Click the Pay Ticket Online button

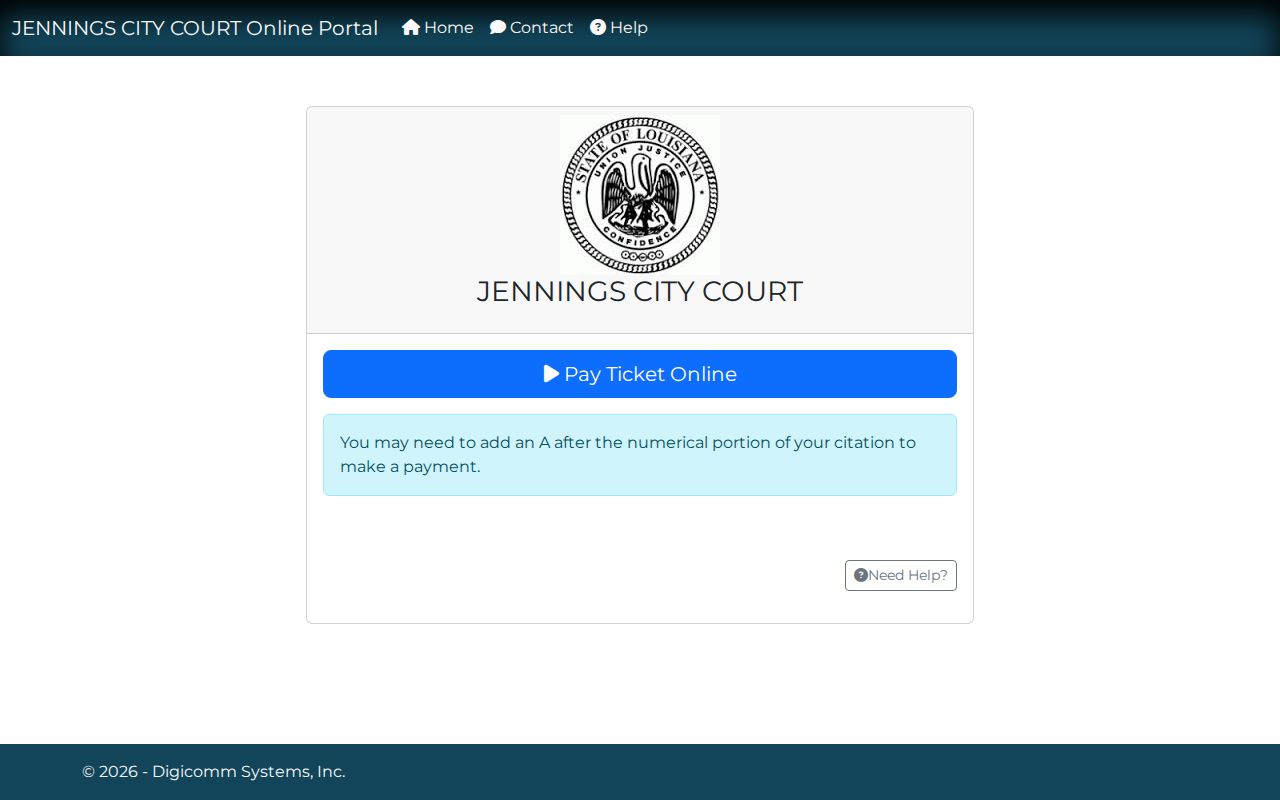(640, 374)
